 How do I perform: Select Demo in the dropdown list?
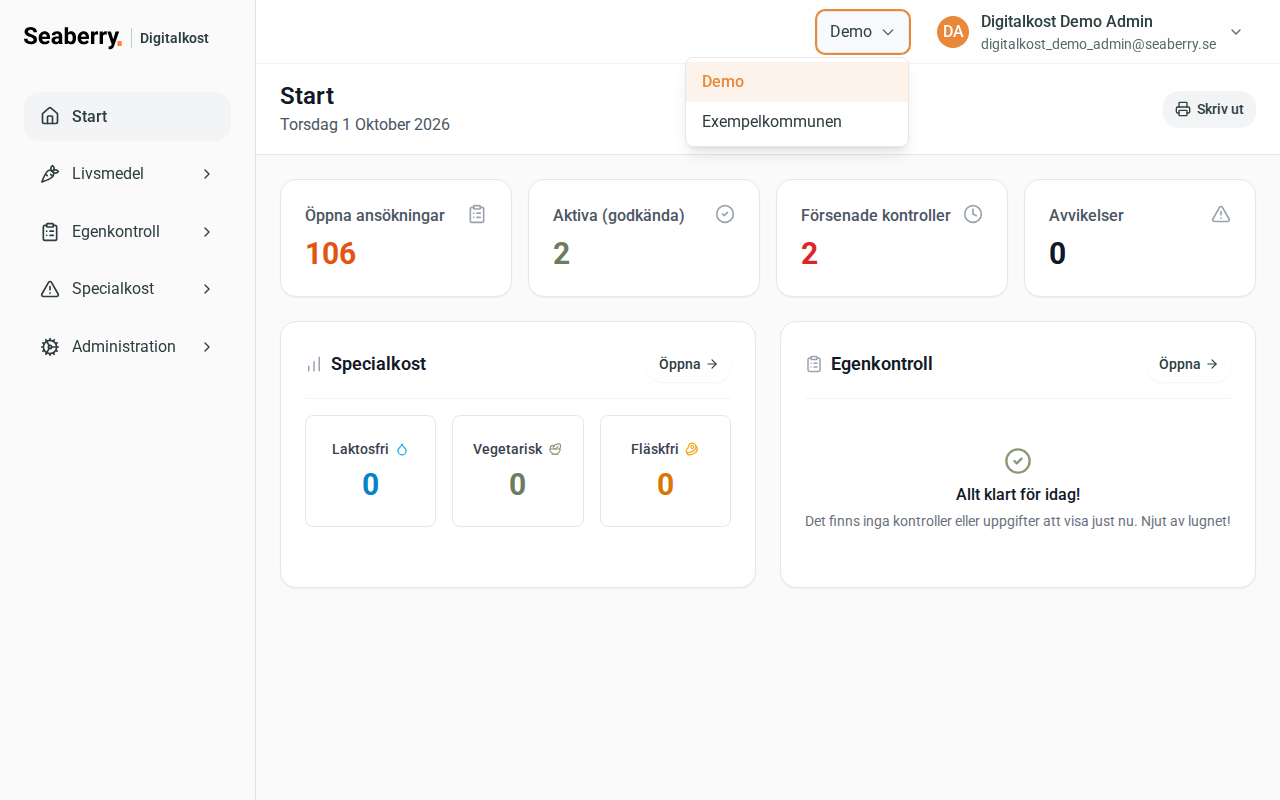coord(797,82)
